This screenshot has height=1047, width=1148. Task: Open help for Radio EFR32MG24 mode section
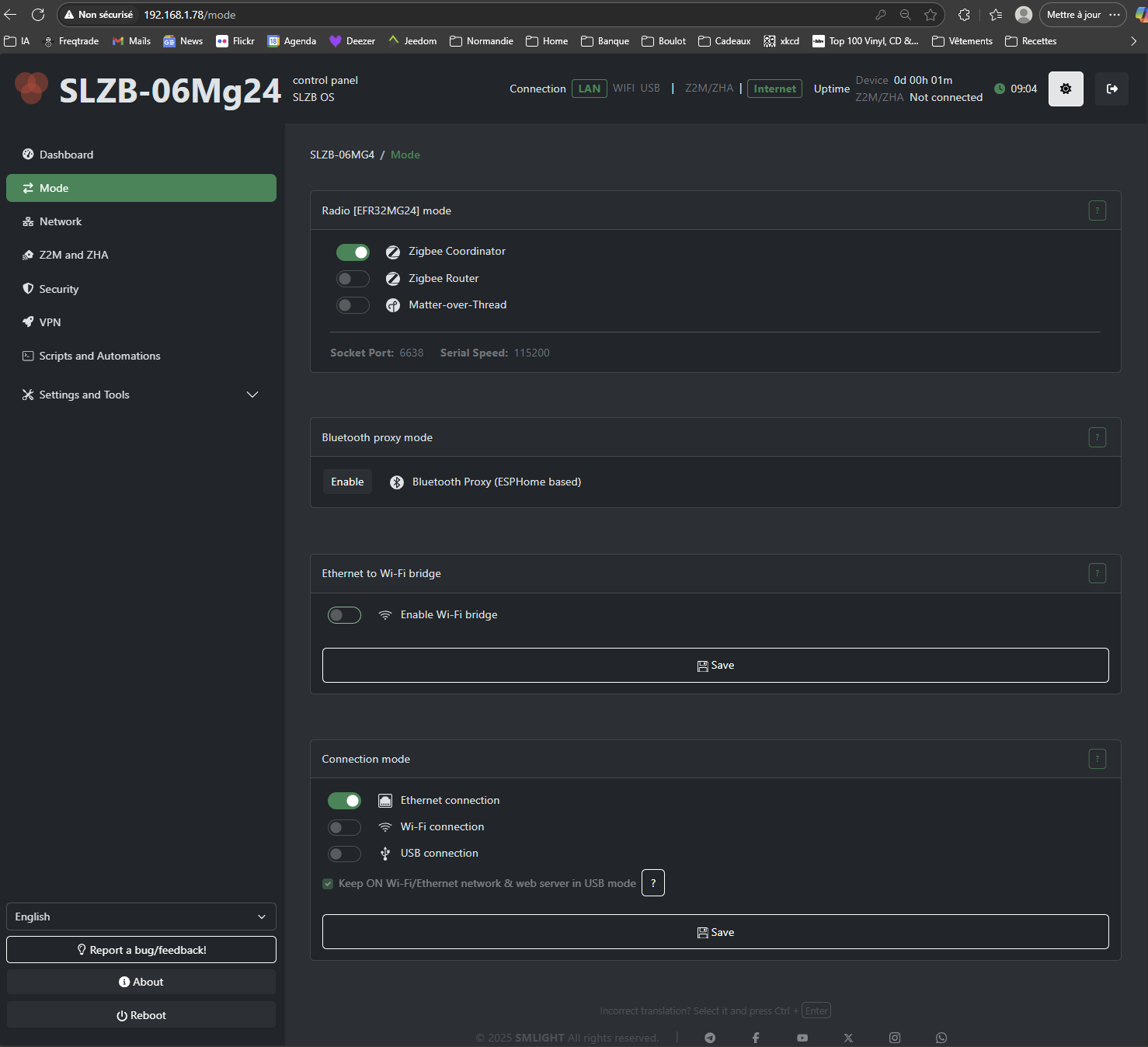1097,210
